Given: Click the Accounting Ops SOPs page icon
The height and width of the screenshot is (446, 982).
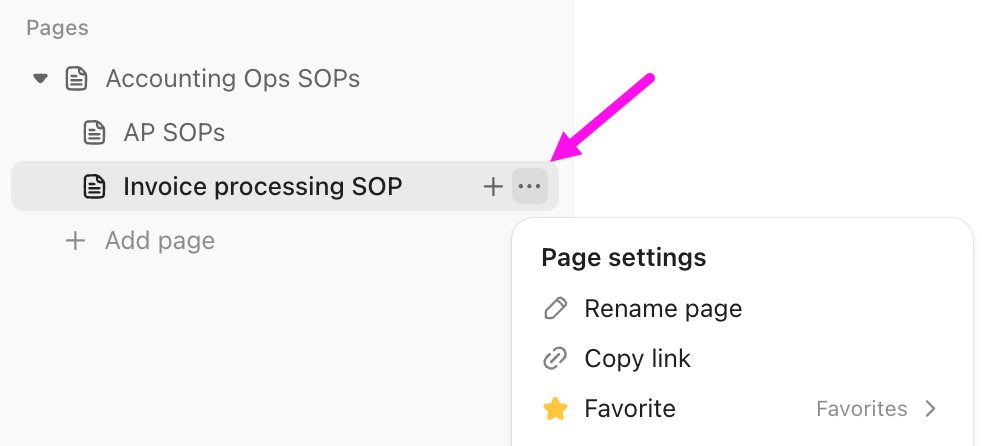Looking at the screenshot, I should (76, 78).
